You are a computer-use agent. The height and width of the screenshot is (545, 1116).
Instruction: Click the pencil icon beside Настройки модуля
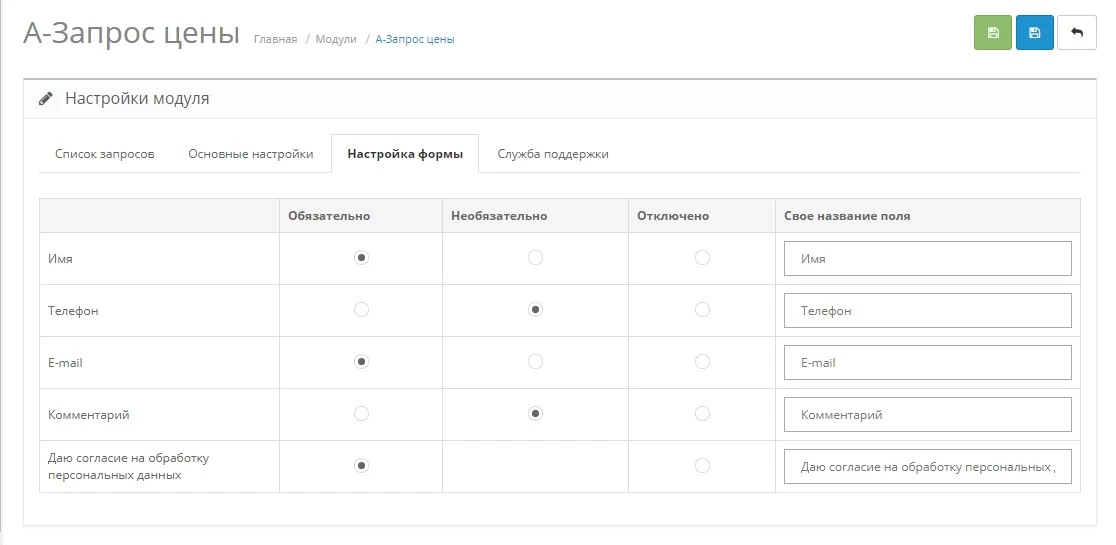click(46, 98)
